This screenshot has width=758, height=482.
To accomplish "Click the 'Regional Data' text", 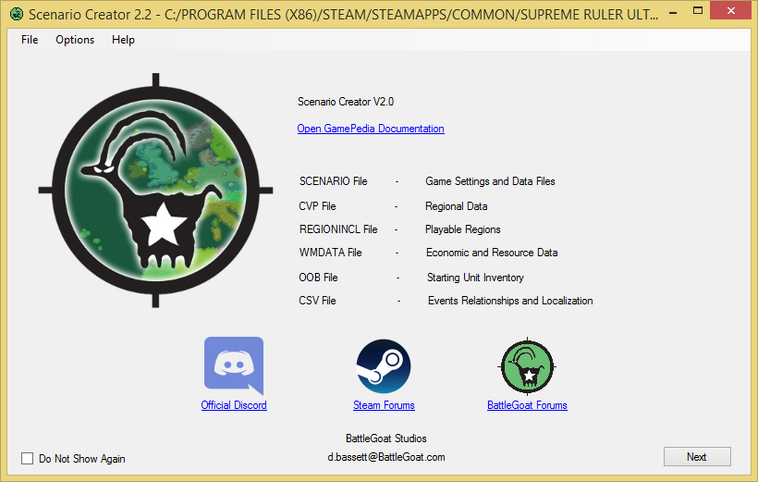I will tap(456, 206).
